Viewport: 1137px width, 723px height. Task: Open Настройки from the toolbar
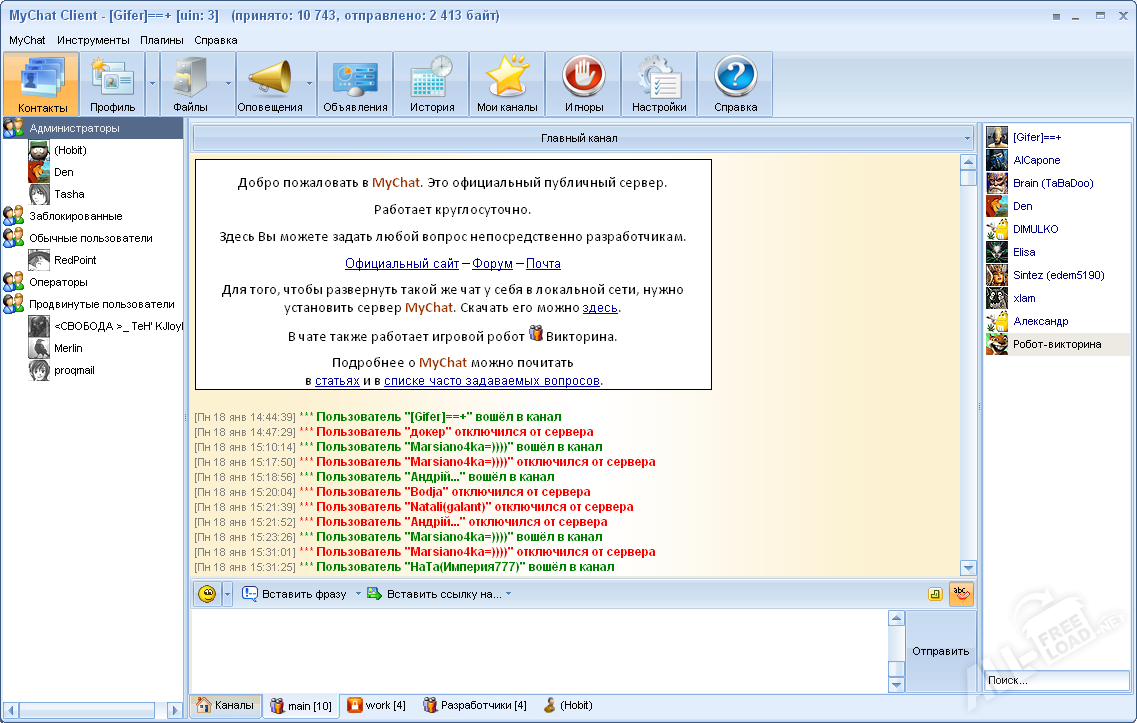click(x=659, y=84)
